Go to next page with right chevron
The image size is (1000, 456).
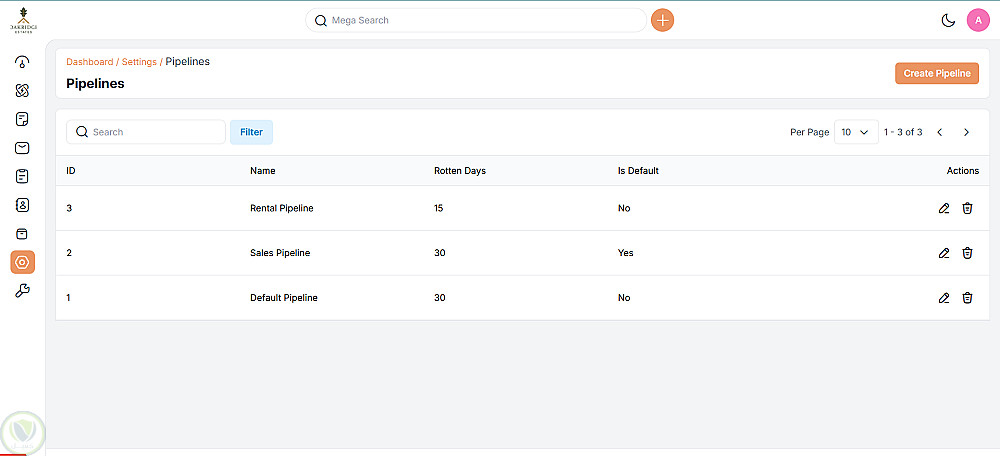tap(966, 132)
